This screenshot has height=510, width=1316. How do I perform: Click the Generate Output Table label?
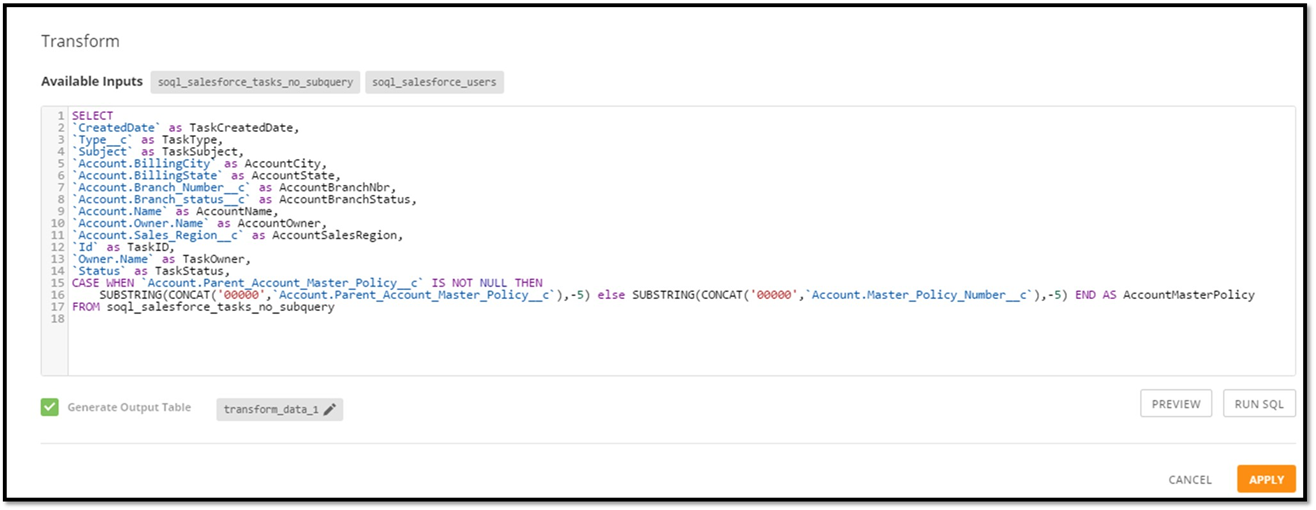[x=129, y=408]
